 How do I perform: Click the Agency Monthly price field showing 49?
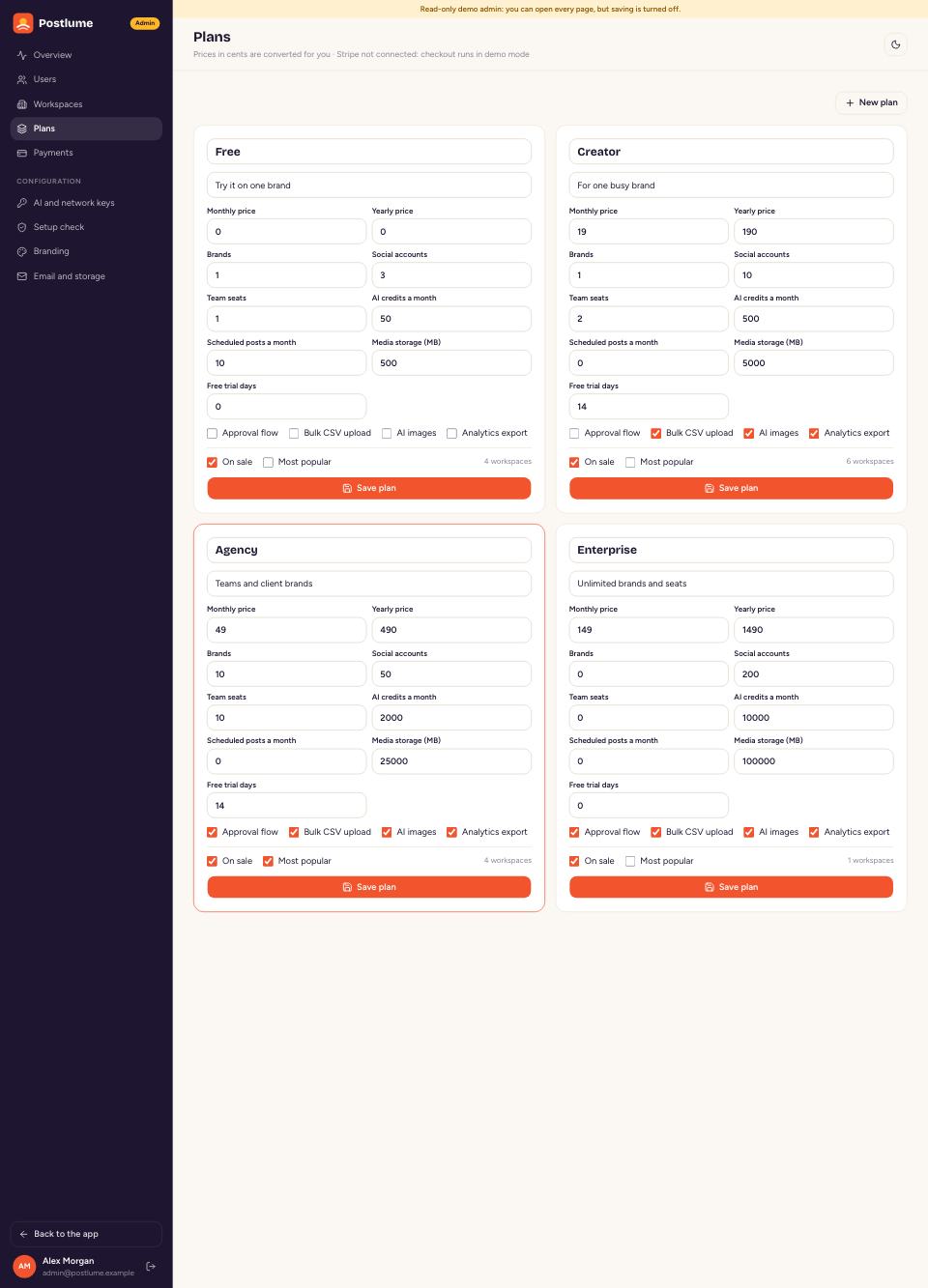[286, 630]
